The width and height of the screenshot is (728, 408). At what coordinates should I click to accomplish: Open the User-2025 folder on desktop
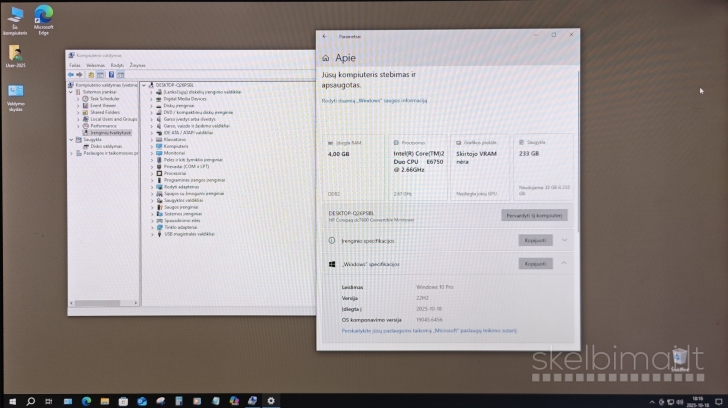pyautogui.click(x=16, y=54)
